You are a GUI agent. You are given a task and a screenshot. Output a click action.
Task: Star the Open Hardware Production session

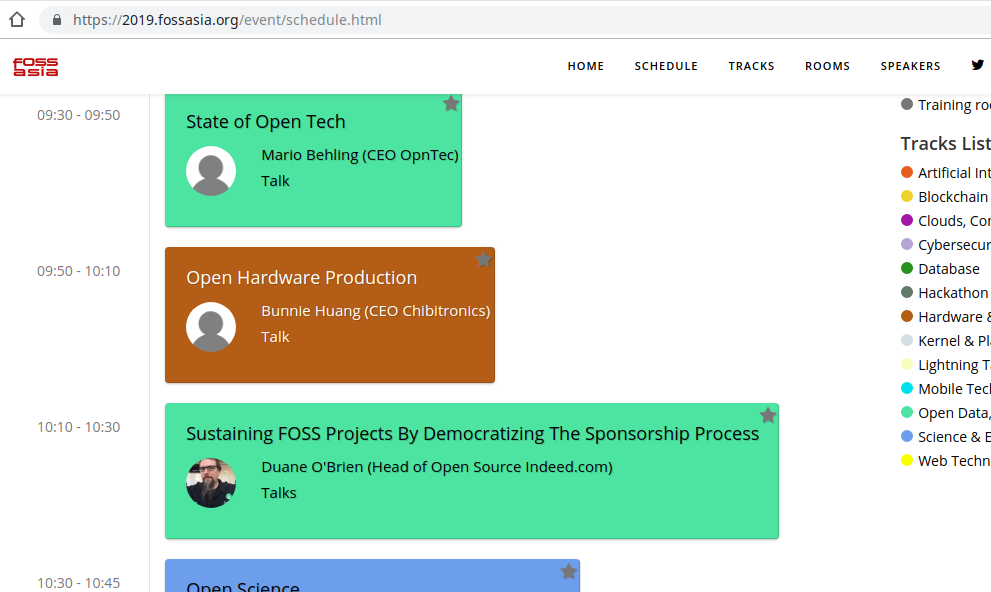point(483,259)
